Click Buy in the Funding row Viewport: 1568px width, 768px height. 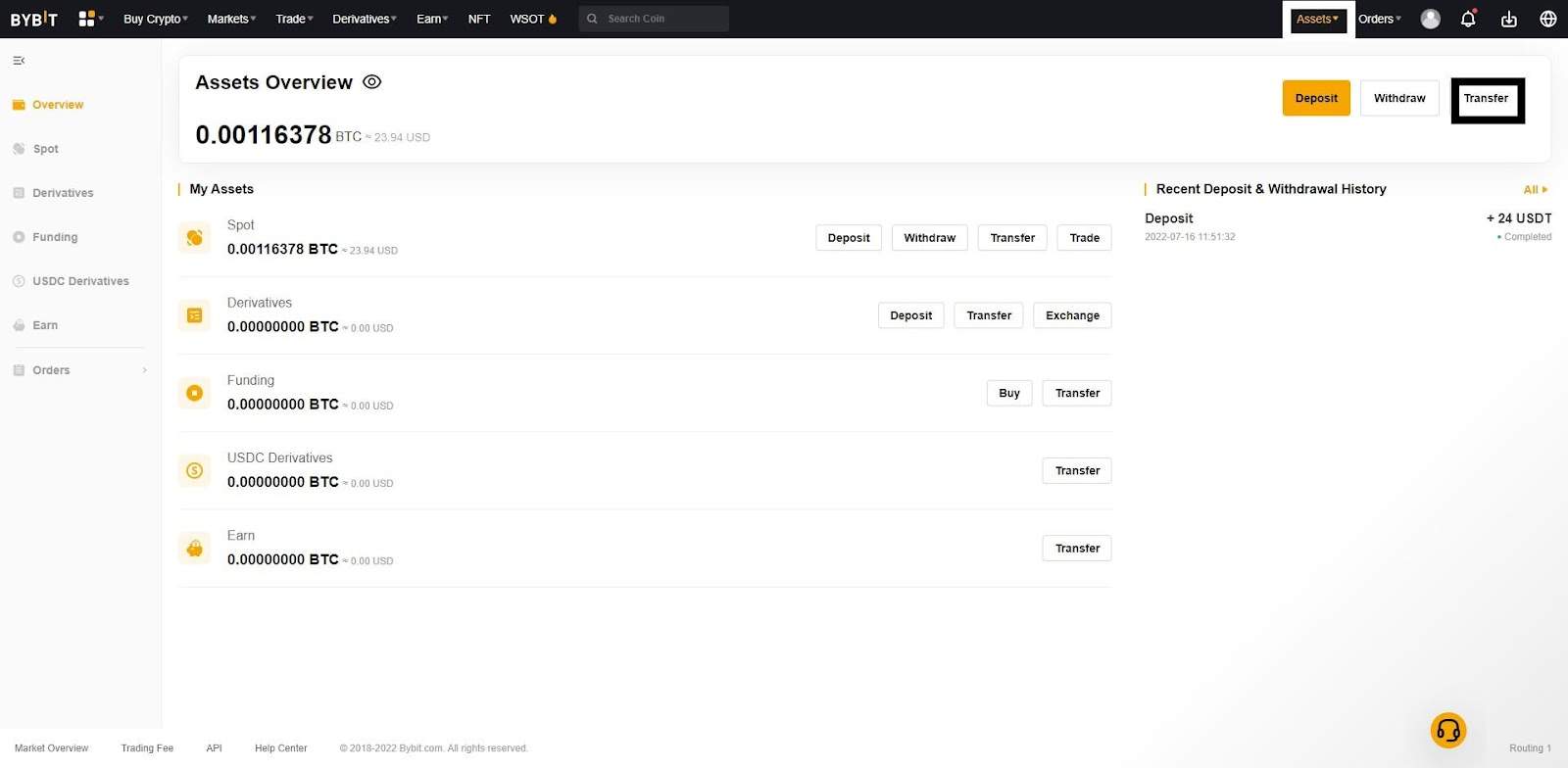[x=1009, y=393]
